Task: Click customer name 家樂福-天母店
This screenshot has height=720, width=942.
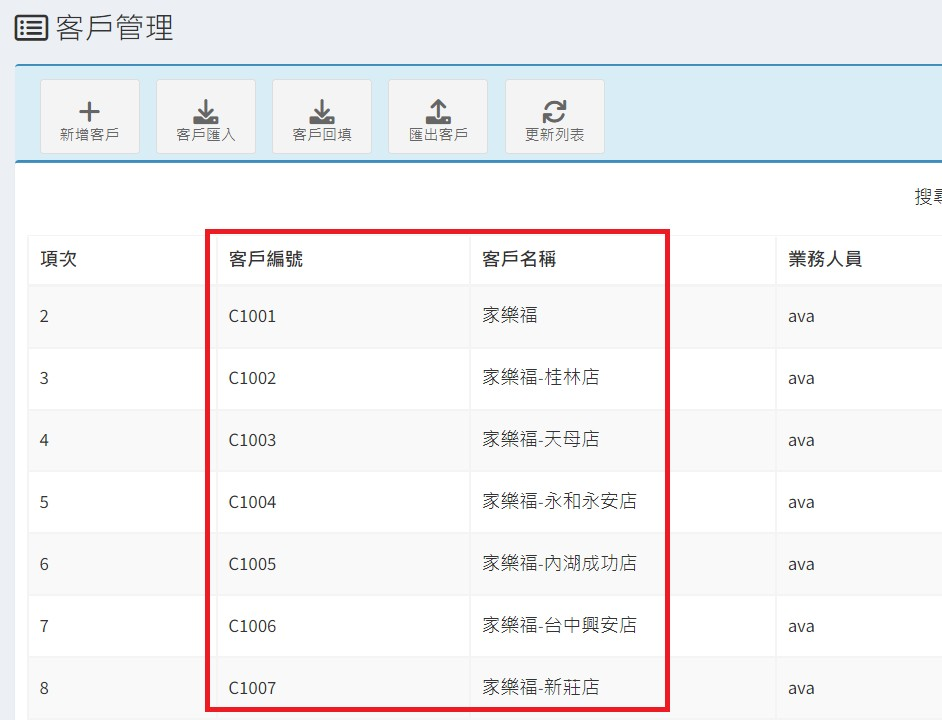Action: tap(541, 440)
